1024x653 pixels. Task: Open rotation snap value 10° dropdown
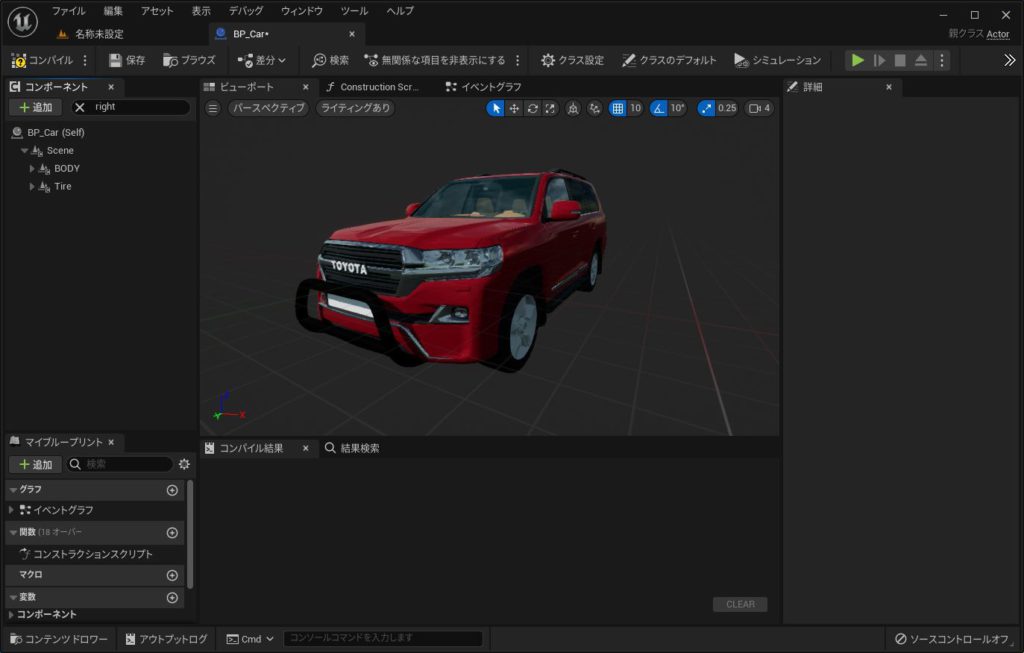[x=677, y=108]
